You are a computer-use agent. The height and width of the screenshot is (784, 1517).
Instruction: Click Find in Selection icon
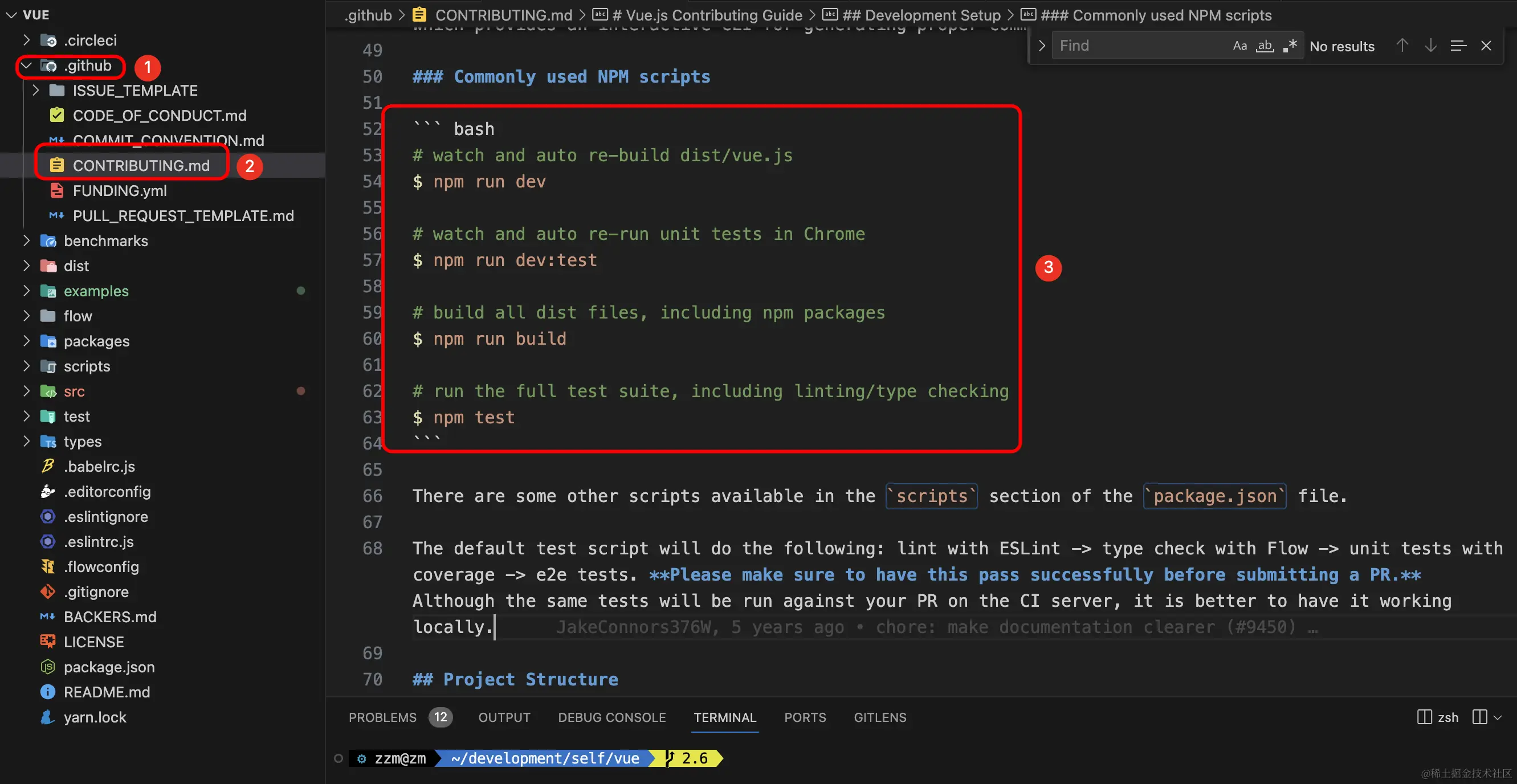click(x=1458, y=46)
